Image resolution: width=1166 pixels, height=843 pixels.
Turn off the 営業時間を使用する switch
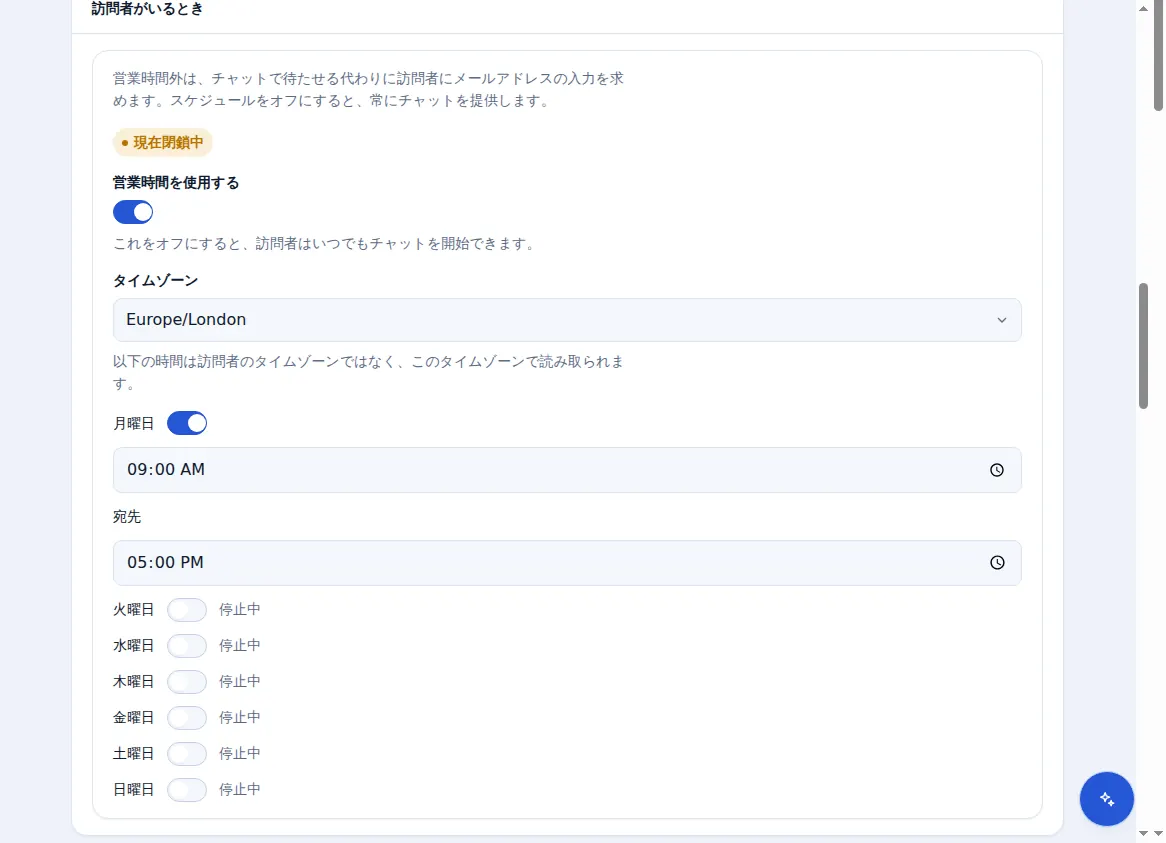pos(133,213)
